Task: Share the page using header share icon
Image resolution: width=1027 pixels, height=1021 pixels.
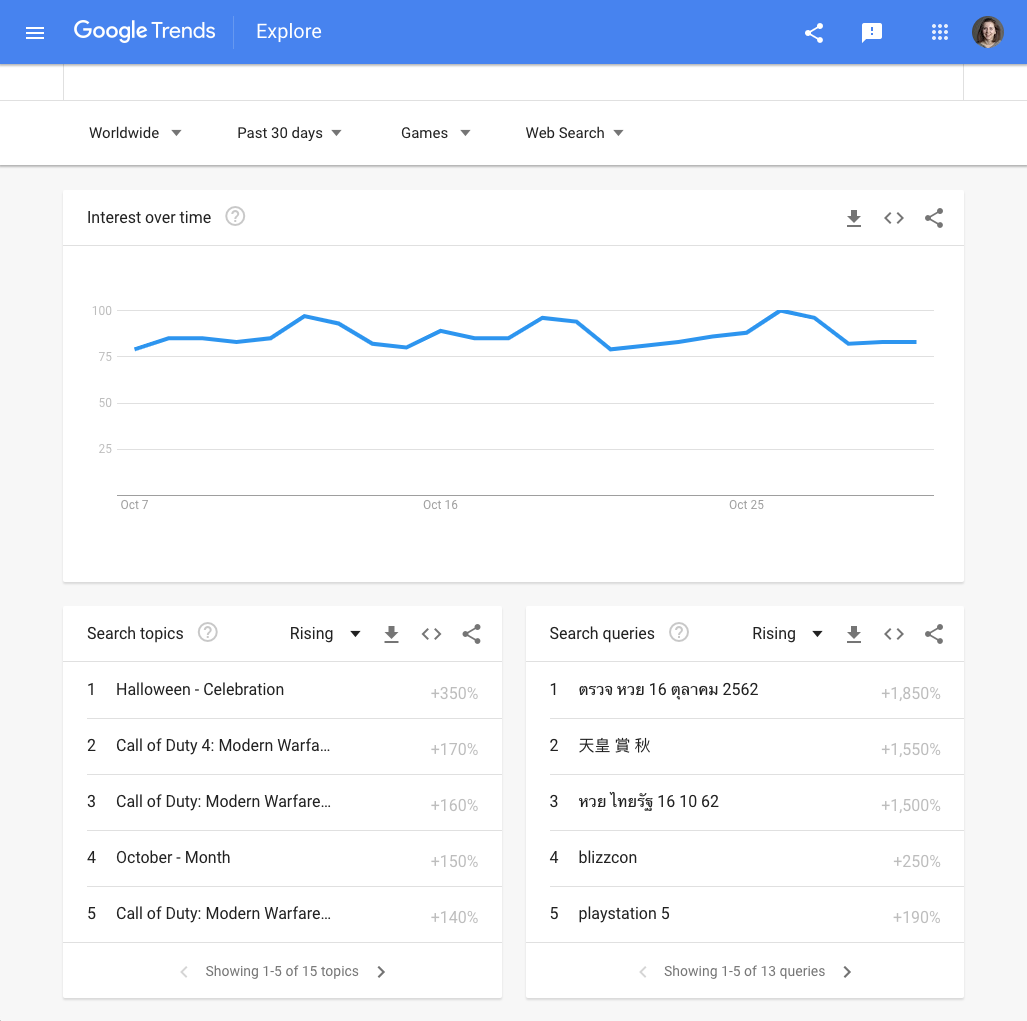Action: click(813, 32)
